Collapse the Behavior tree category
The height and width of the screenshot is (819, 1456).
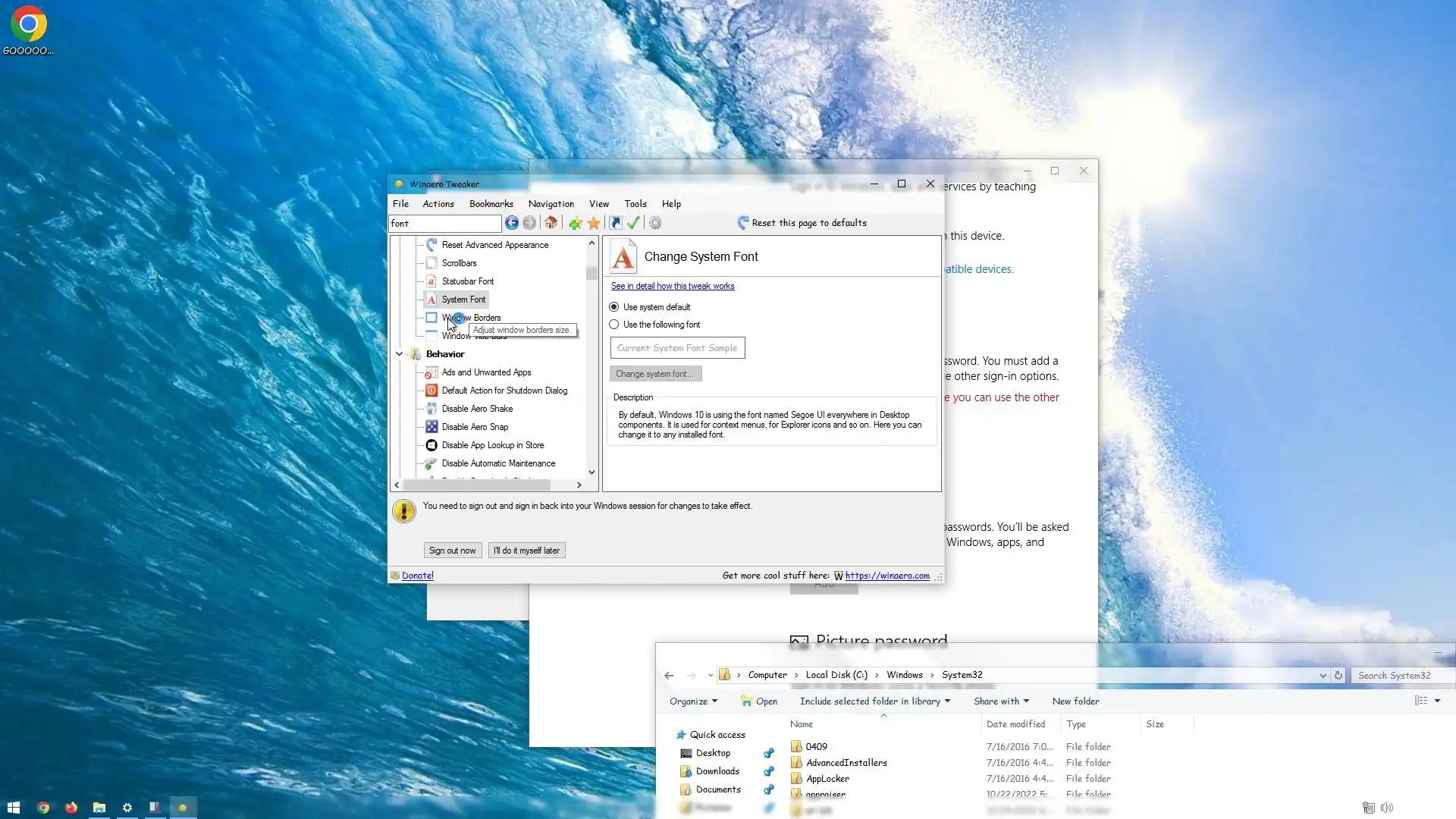pyautogui.click(x=400, y=354)
